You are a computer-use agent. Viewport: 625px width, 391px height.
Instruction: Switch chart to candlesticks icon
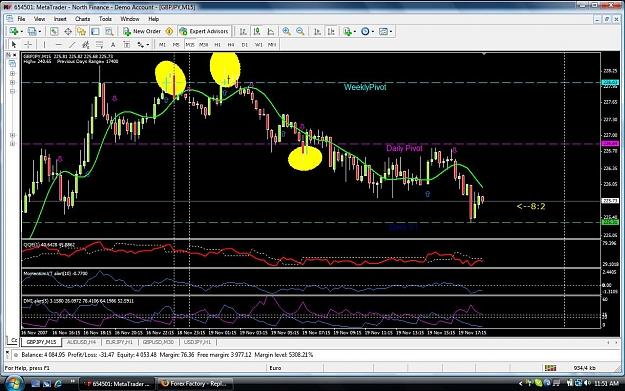(x=257, y=31)
